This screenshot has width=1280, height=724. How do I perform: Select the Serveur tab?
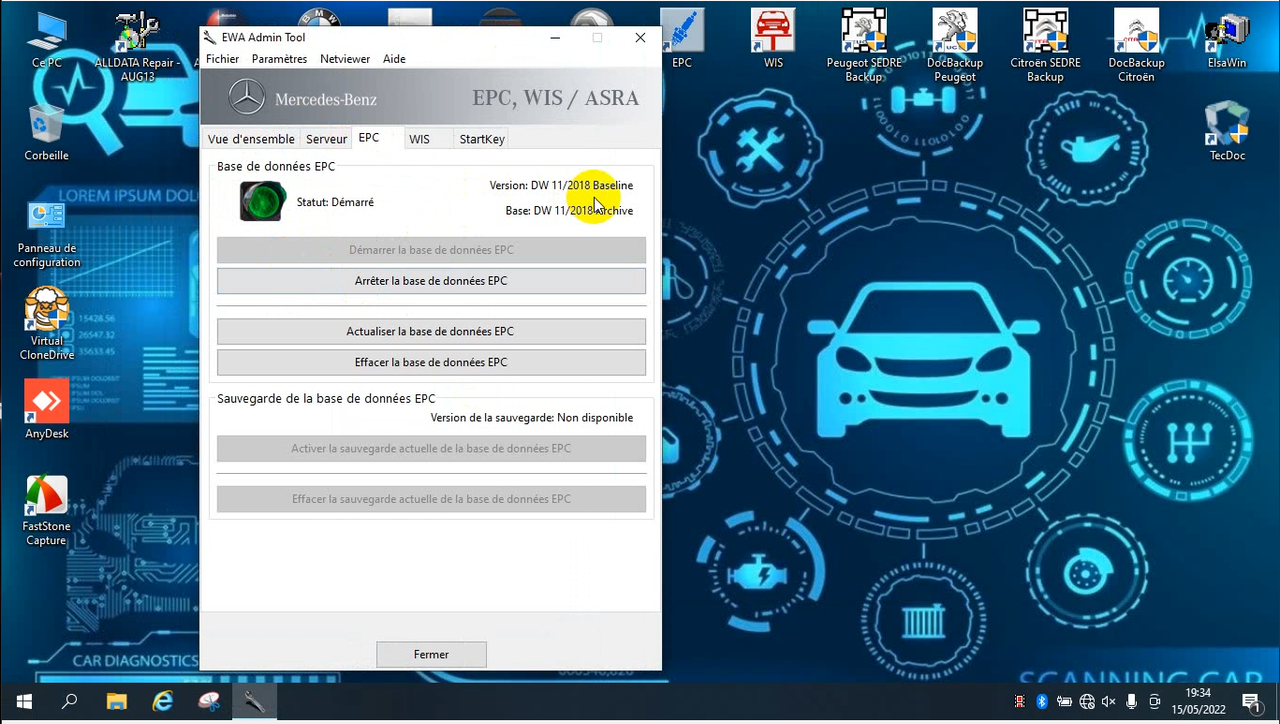pyautogui.click(x=326, y=139)
